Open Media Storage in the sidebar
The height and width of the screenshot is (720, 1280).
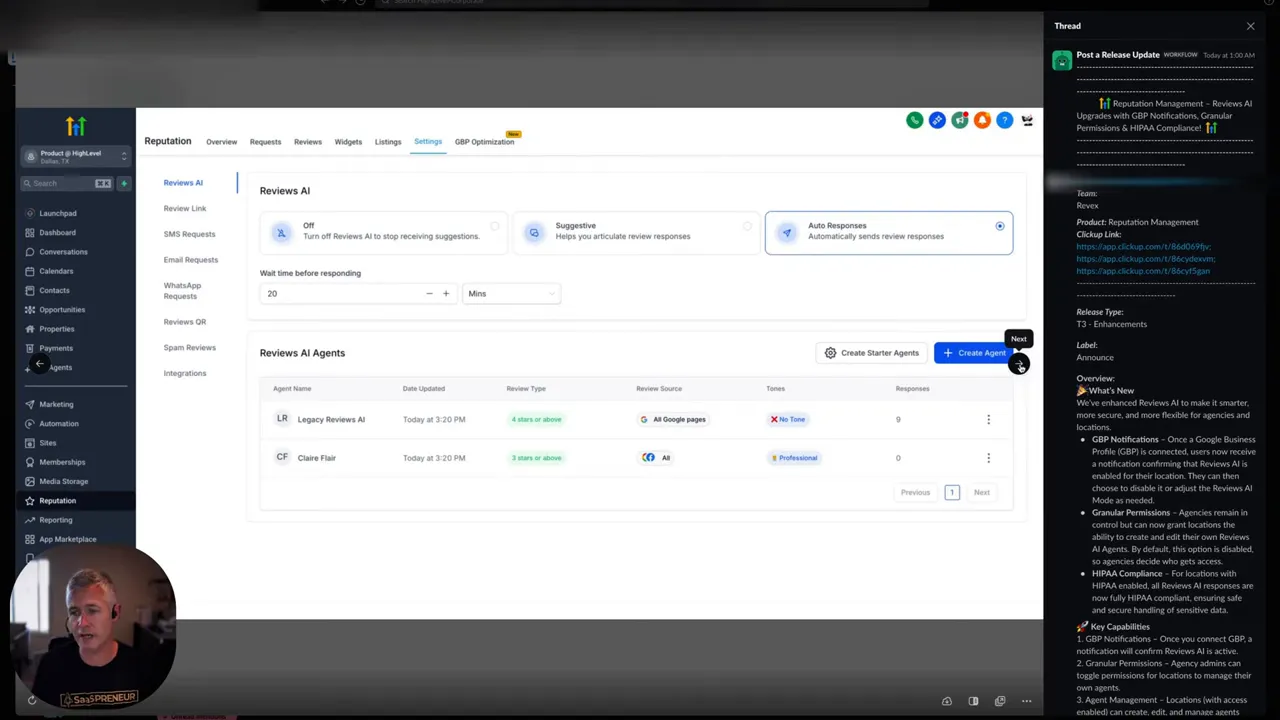coord(63,481)
